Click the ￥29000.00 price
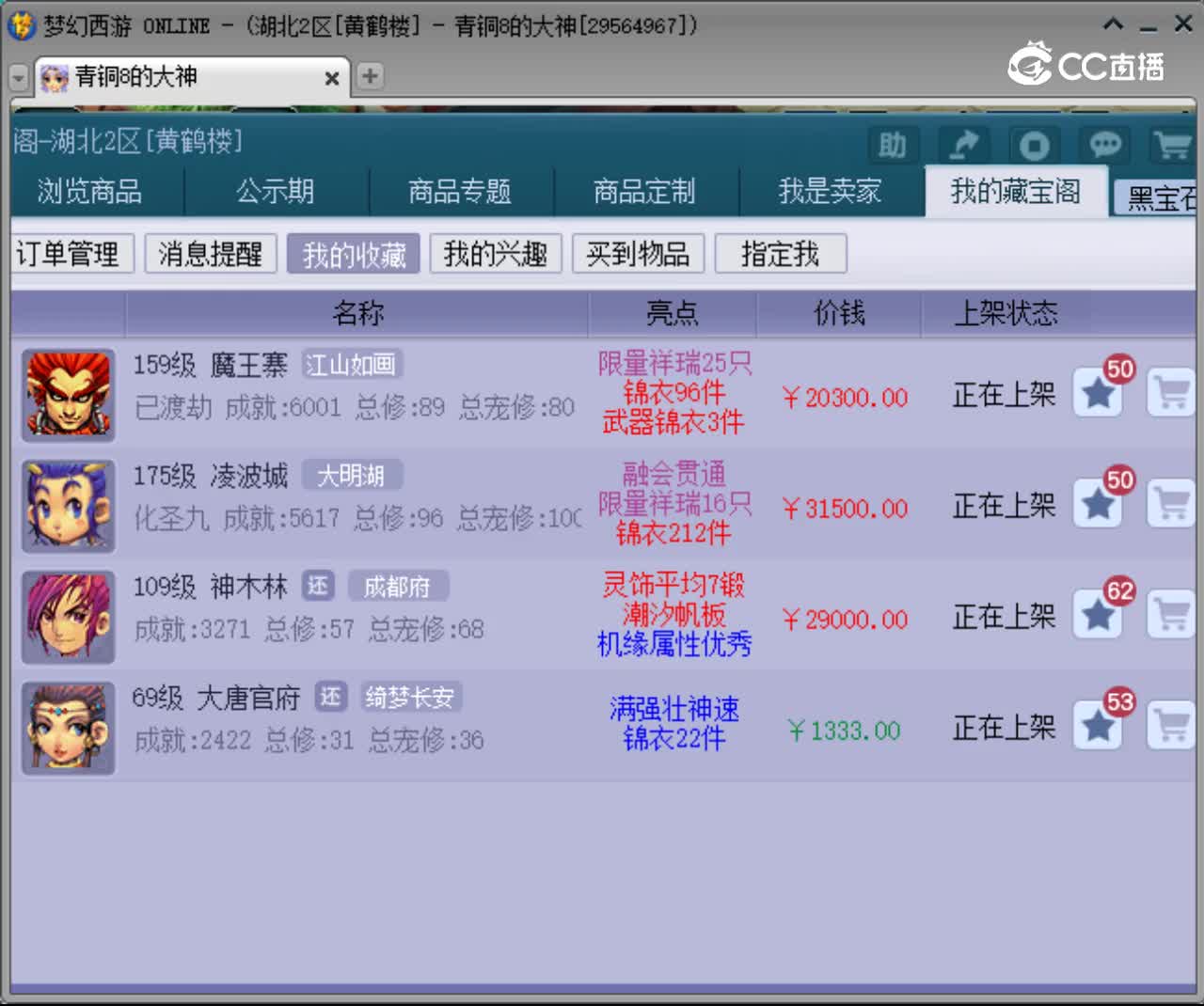This screenshot has width=1204, height=1006. tap(845, 621)
